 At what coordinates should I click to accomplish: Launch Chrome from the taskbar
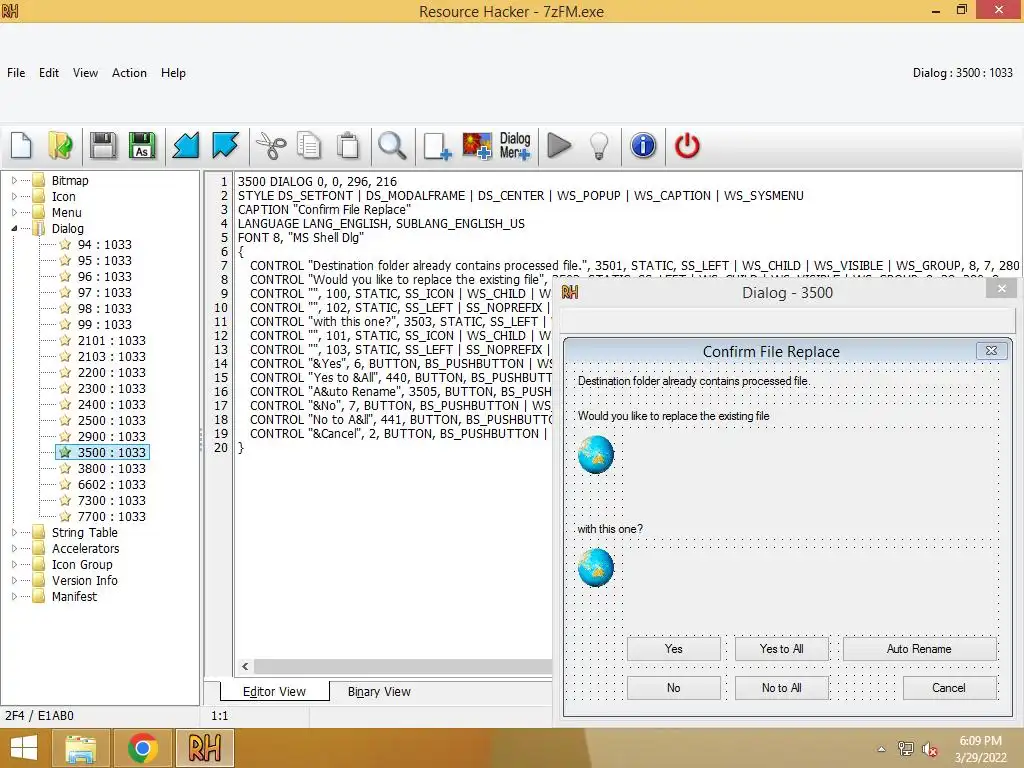(142, 748)
